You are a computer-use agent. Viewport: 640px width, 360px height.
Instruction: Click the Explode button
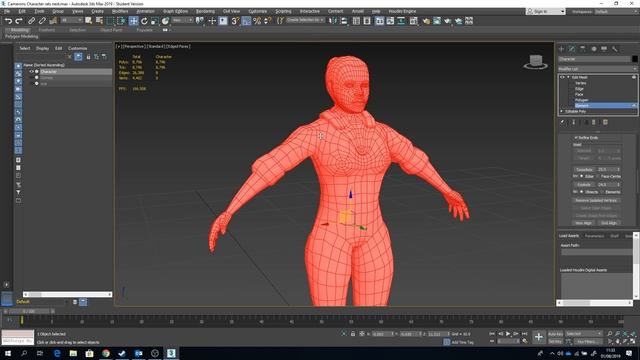click(x=584, y=184)
